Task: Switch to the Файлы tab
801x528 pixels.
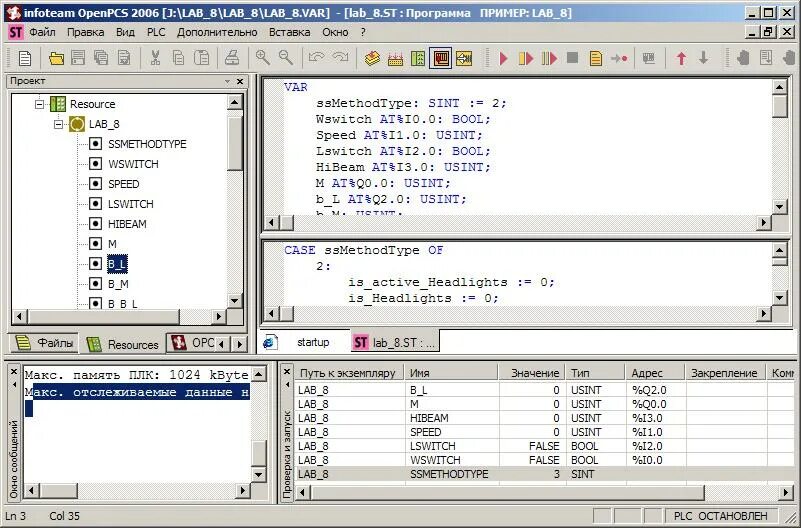Action: point(44,343)
